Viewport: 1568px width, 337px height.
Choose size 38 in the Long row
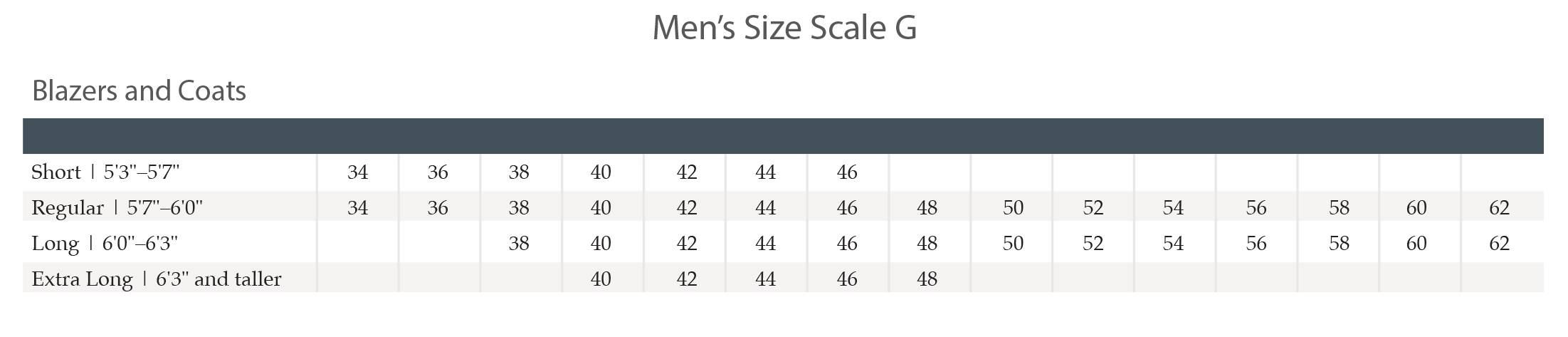[519, 244]
